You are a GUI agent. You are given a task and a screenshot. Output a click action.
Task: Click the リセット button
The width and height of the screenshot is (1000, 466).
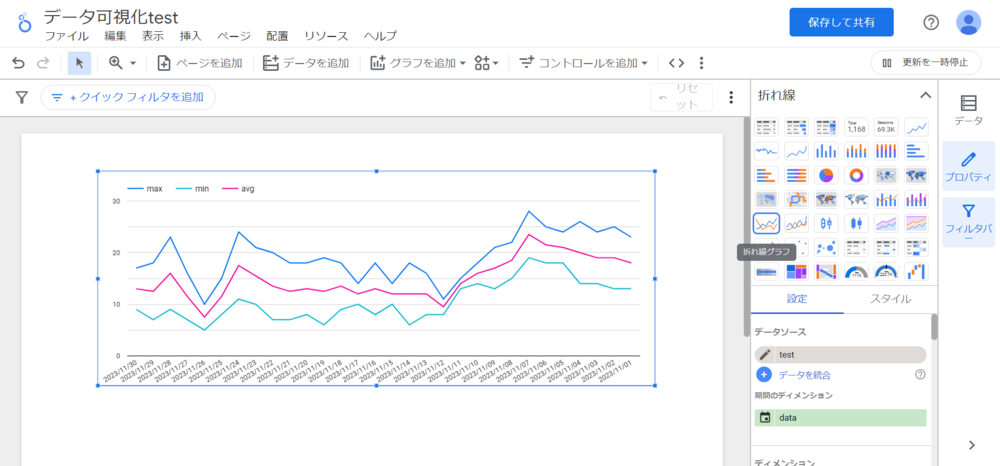tap(681, 98)
